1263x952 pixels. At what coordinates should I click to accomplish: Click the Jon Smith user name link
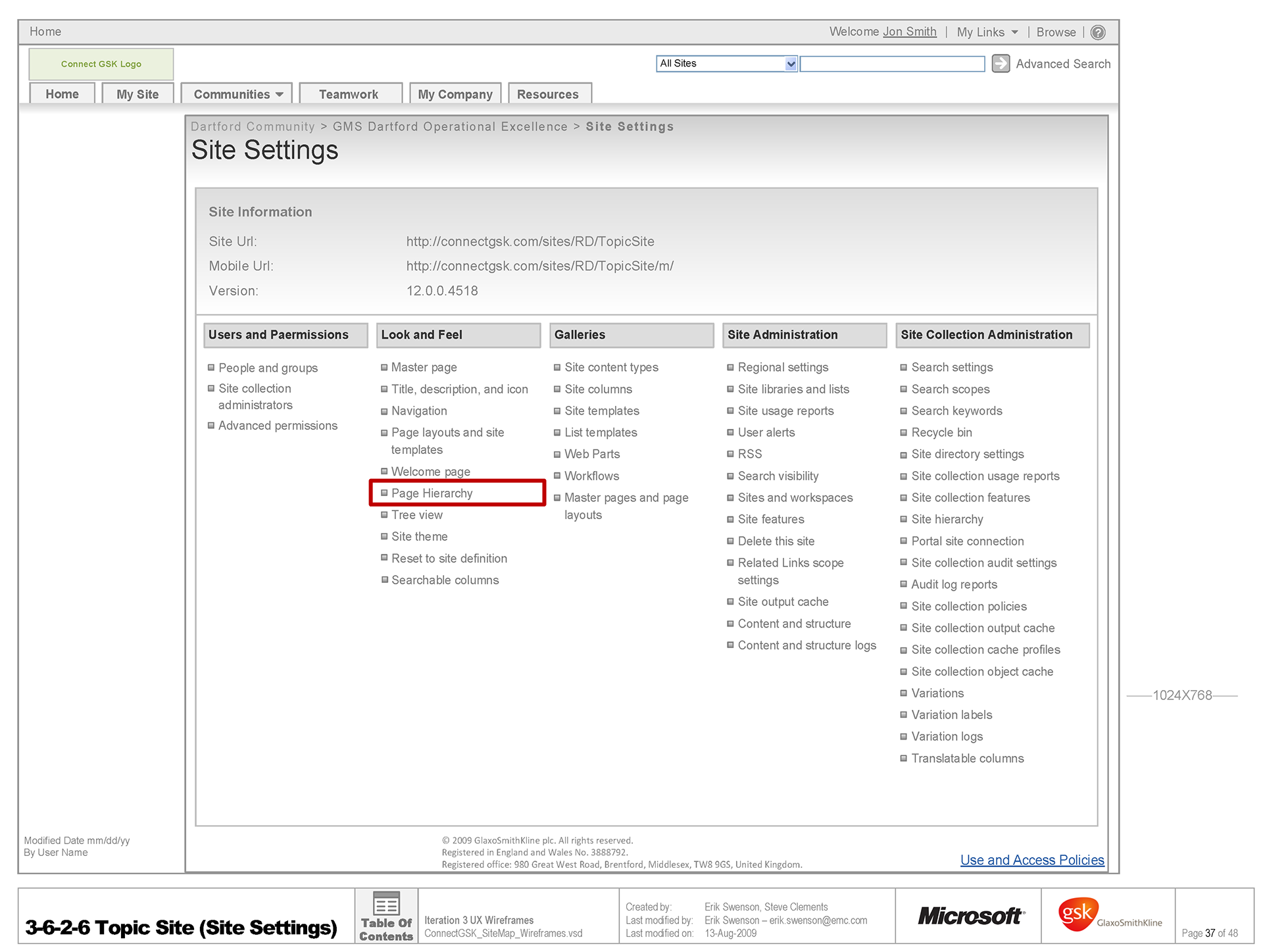(x=909, y=32)
